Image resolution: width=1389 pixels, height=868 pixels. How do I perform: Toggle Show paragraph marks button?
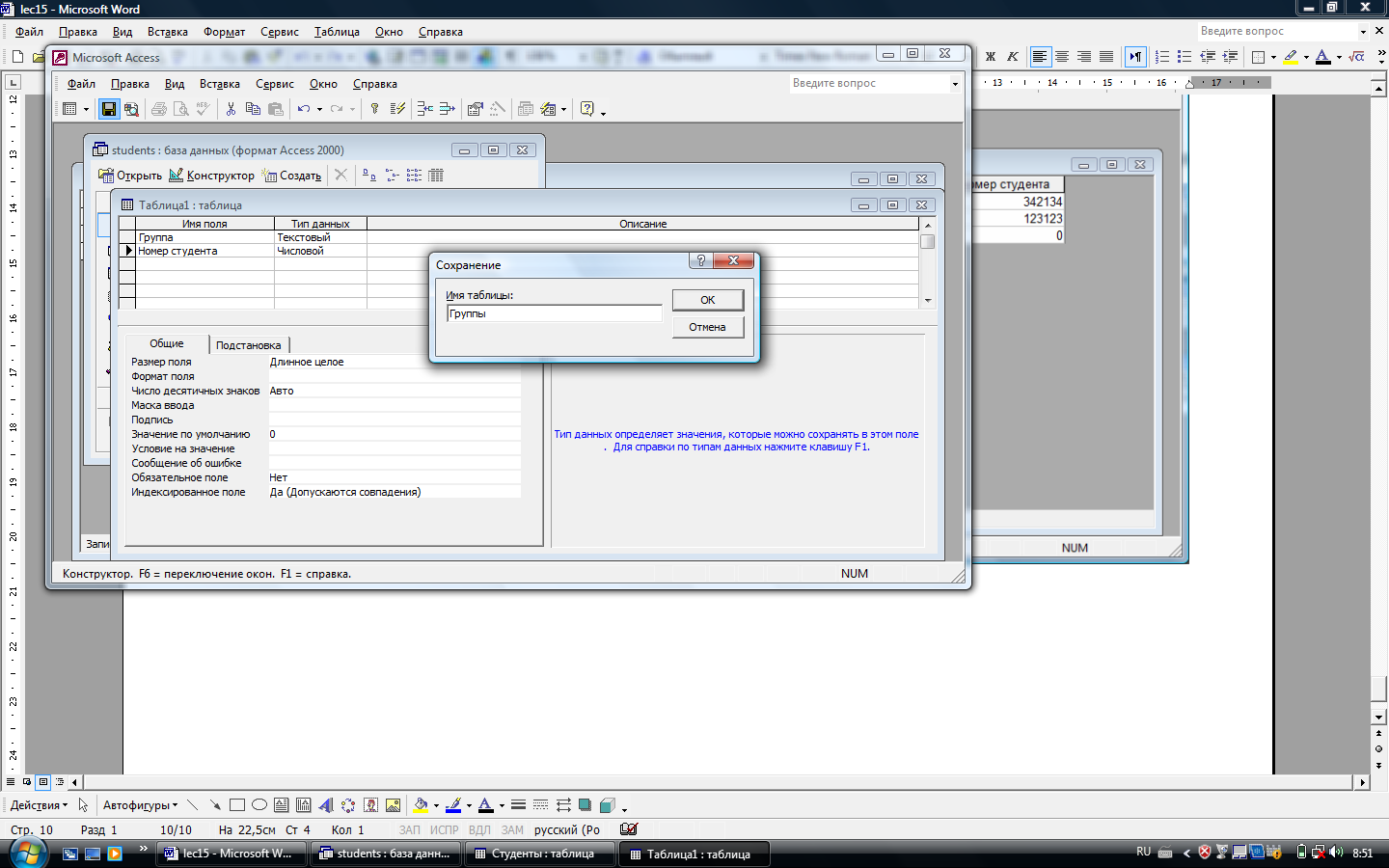pyautogui.click(x=1135, y=57)
